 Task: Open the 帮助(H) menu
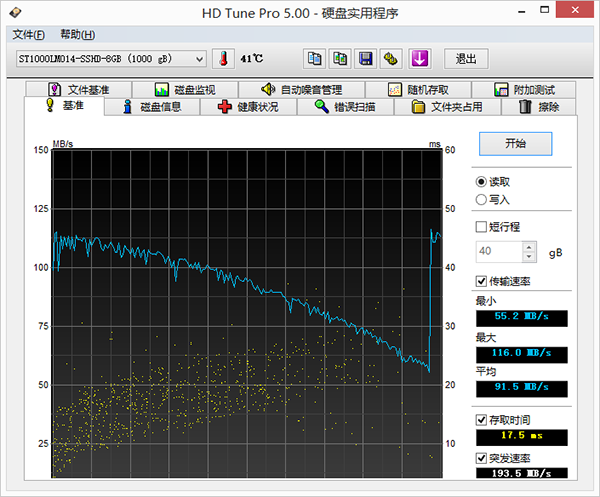(78, 35)
